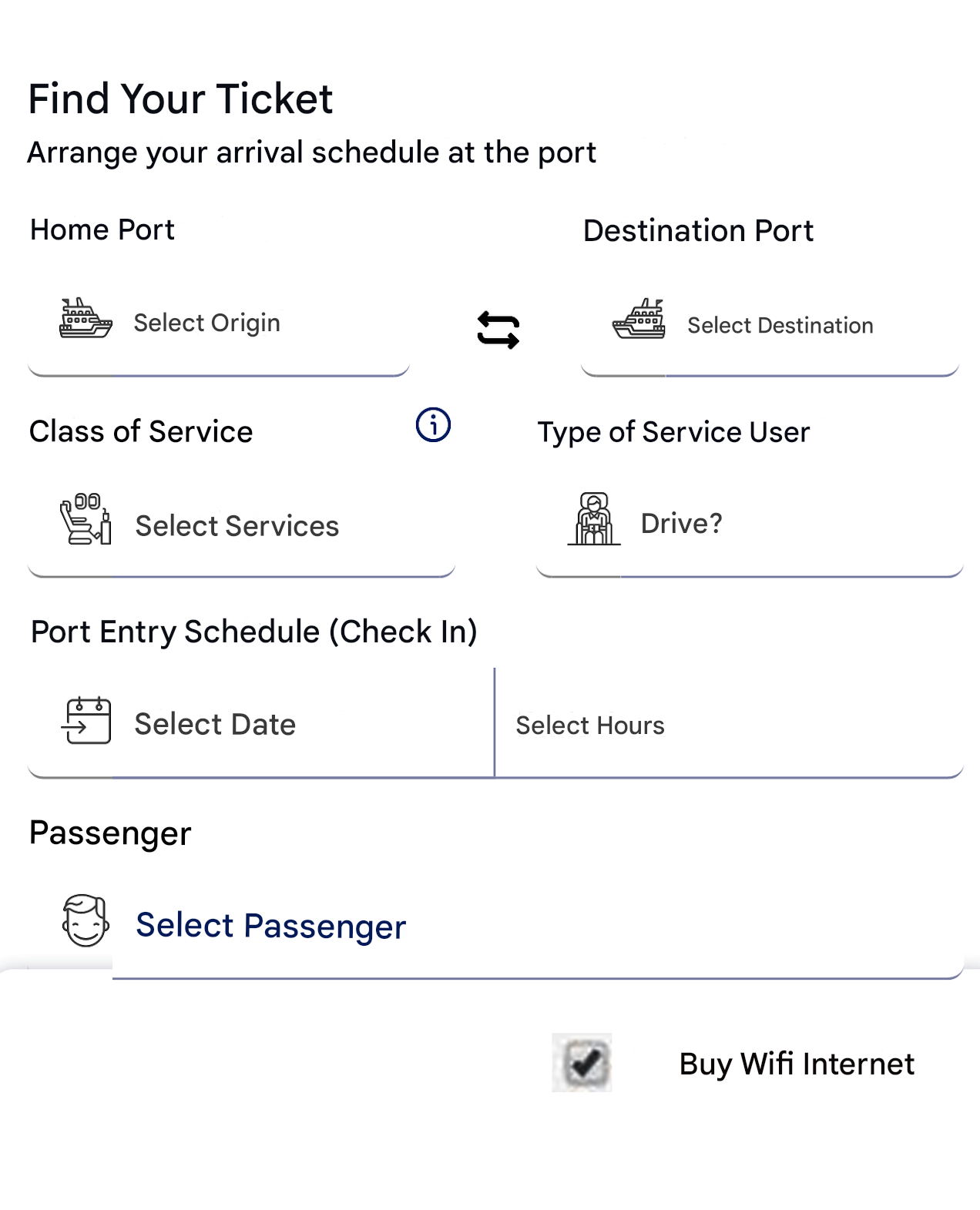Open the Select Destination dropdown

tap(780, 326)
